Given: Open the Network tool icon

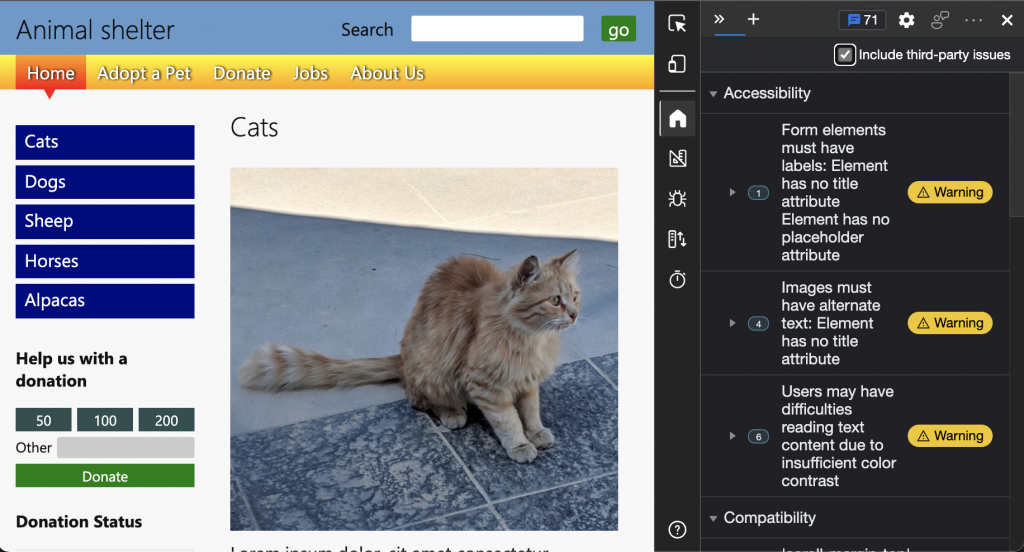Looking at the screenshot, I should click(x=677, y=239).
